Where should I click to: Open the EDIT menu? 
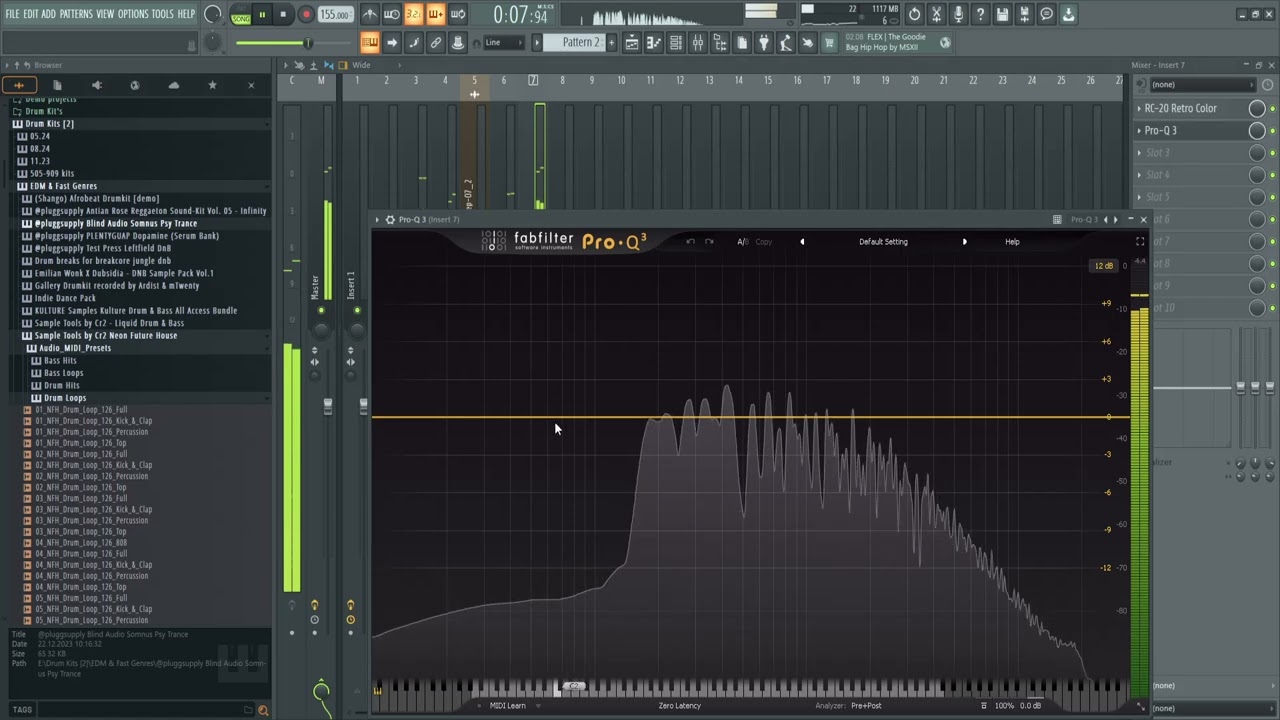(30, 14)
